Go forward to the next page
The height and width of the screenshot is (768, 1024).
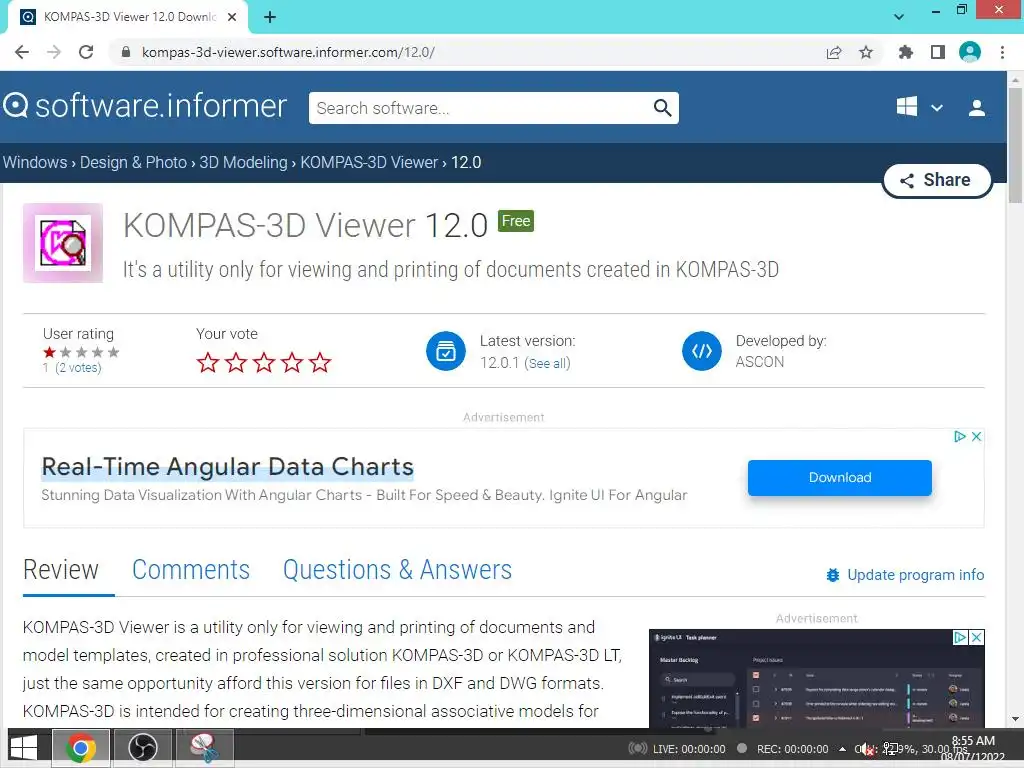coord(54,52)
